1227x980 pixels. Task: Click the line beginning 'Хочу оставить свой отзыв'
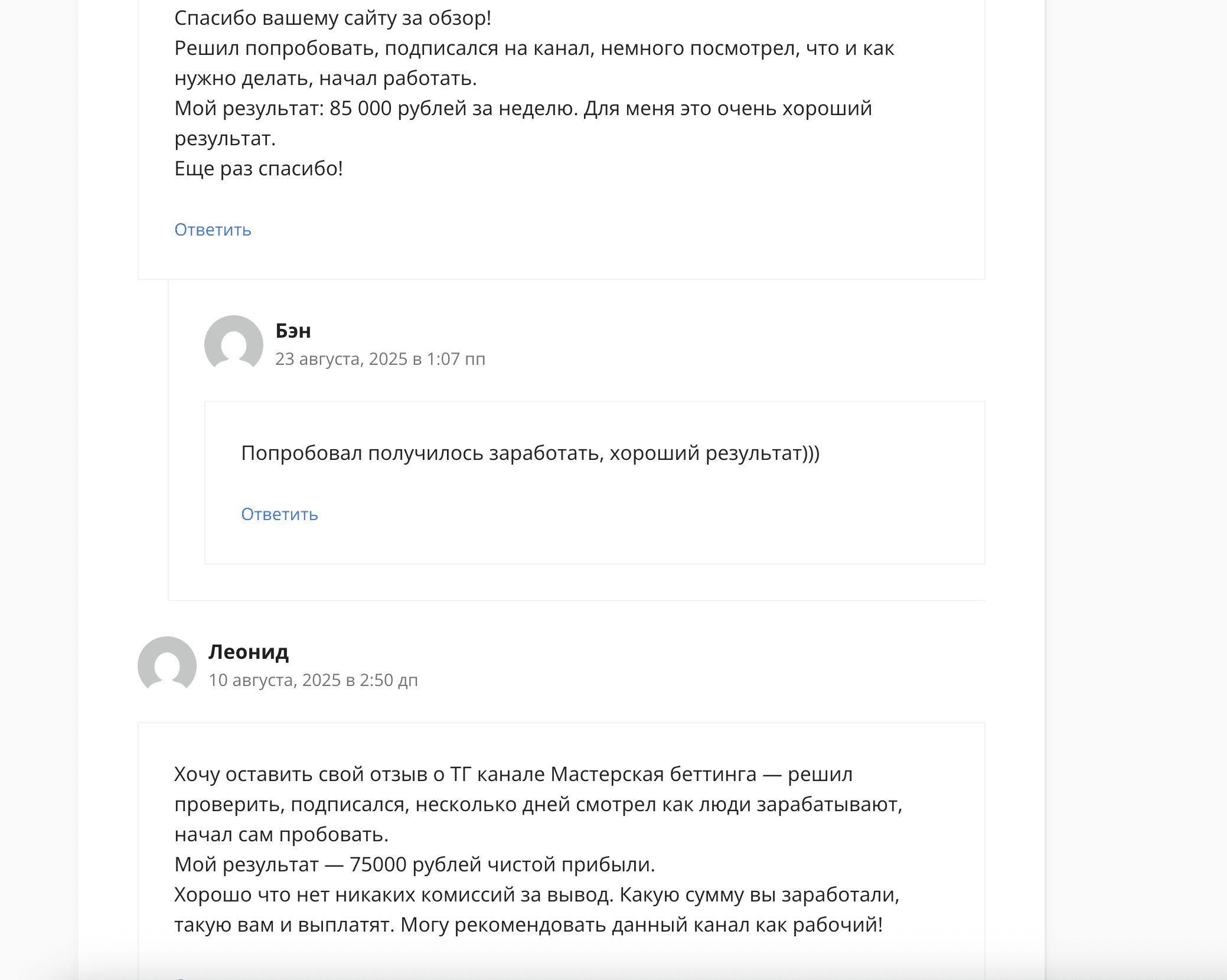(x=514, y=775)
